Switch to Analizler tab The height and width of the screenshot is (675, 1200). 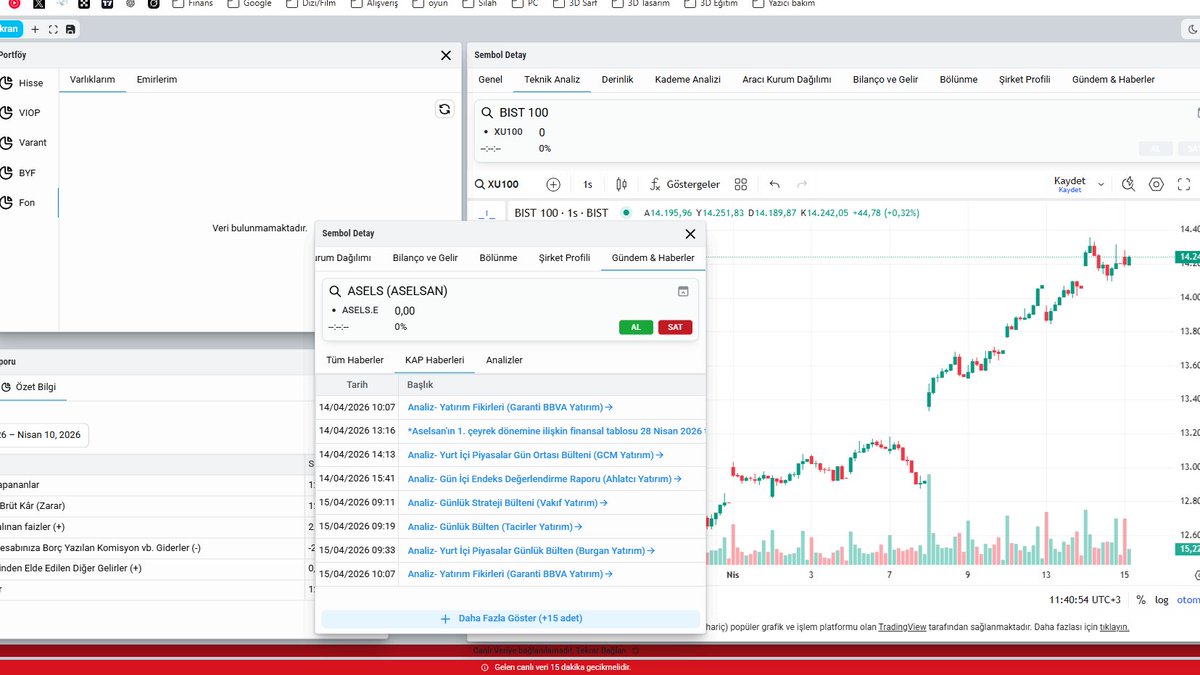(x=504, y=360)
